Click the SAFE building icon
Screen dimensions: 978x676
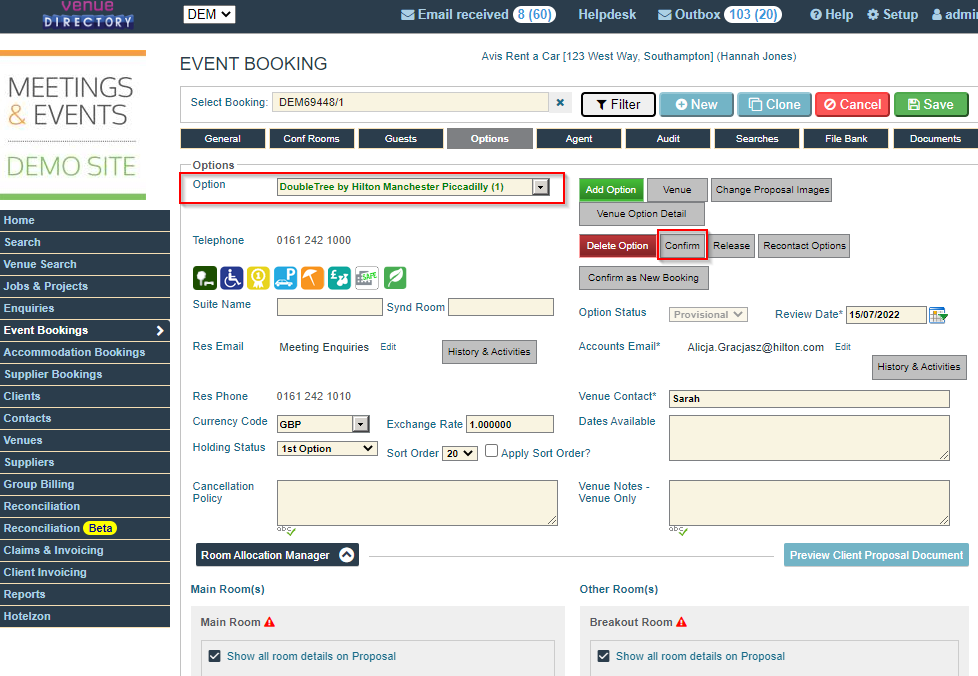pos(367,278)
